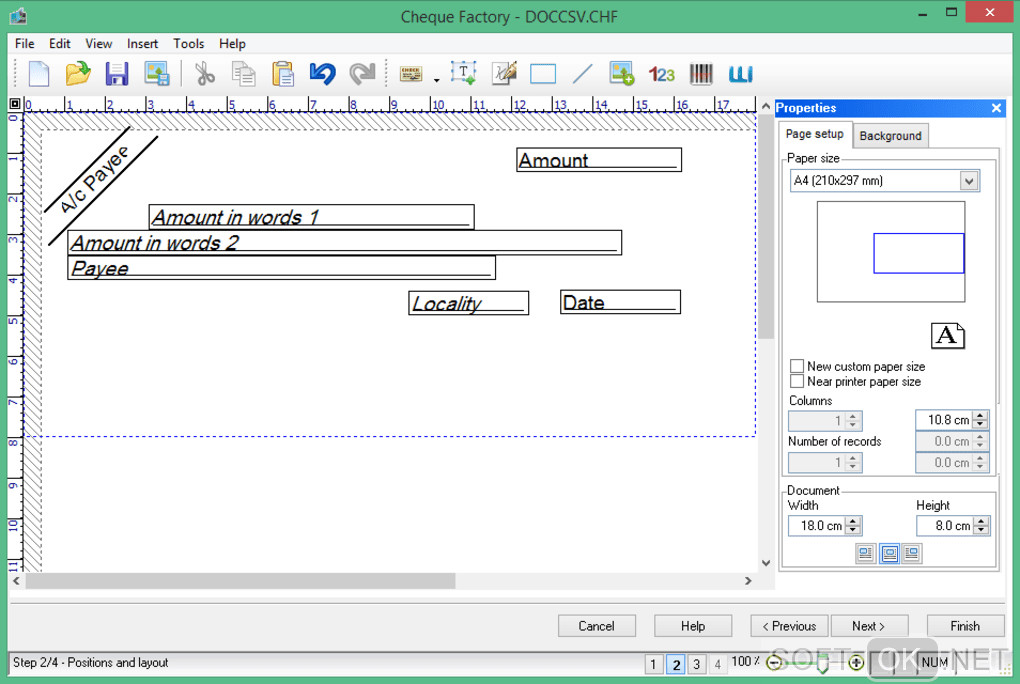Paste from clipboard with the clipboard icon
This screenshot has width=1020, height=684.
pos(283,74)
